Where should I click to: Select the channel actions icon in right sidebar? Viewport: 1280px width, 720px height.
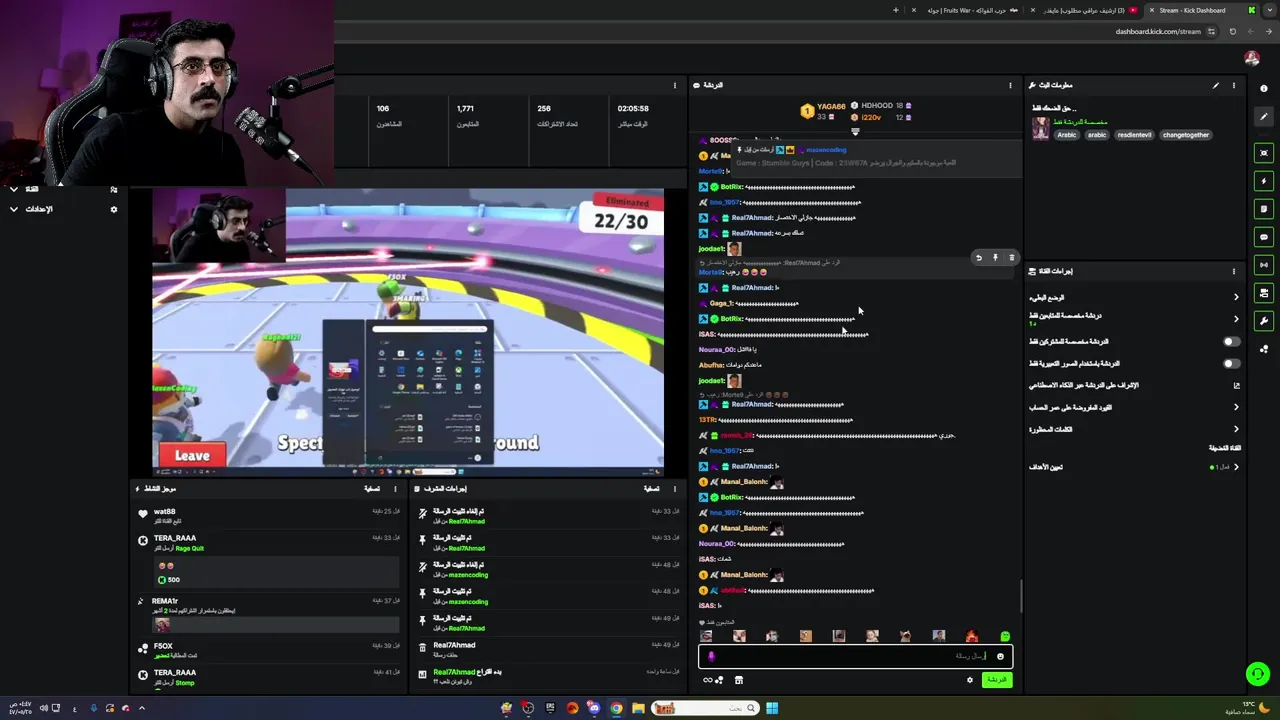click(x=1264, y=293)
